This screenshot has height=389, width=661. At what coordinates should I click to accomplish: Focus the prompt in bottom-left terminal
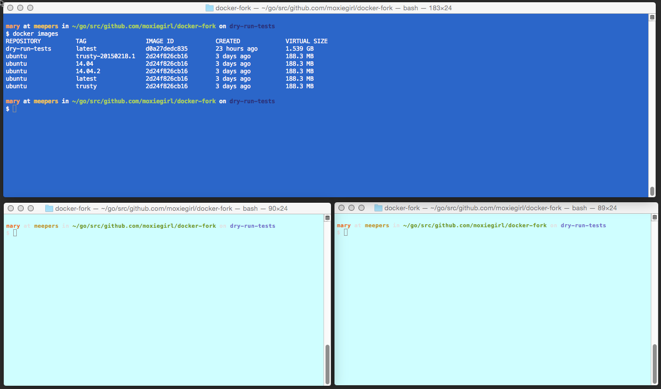tap(15, 233)
